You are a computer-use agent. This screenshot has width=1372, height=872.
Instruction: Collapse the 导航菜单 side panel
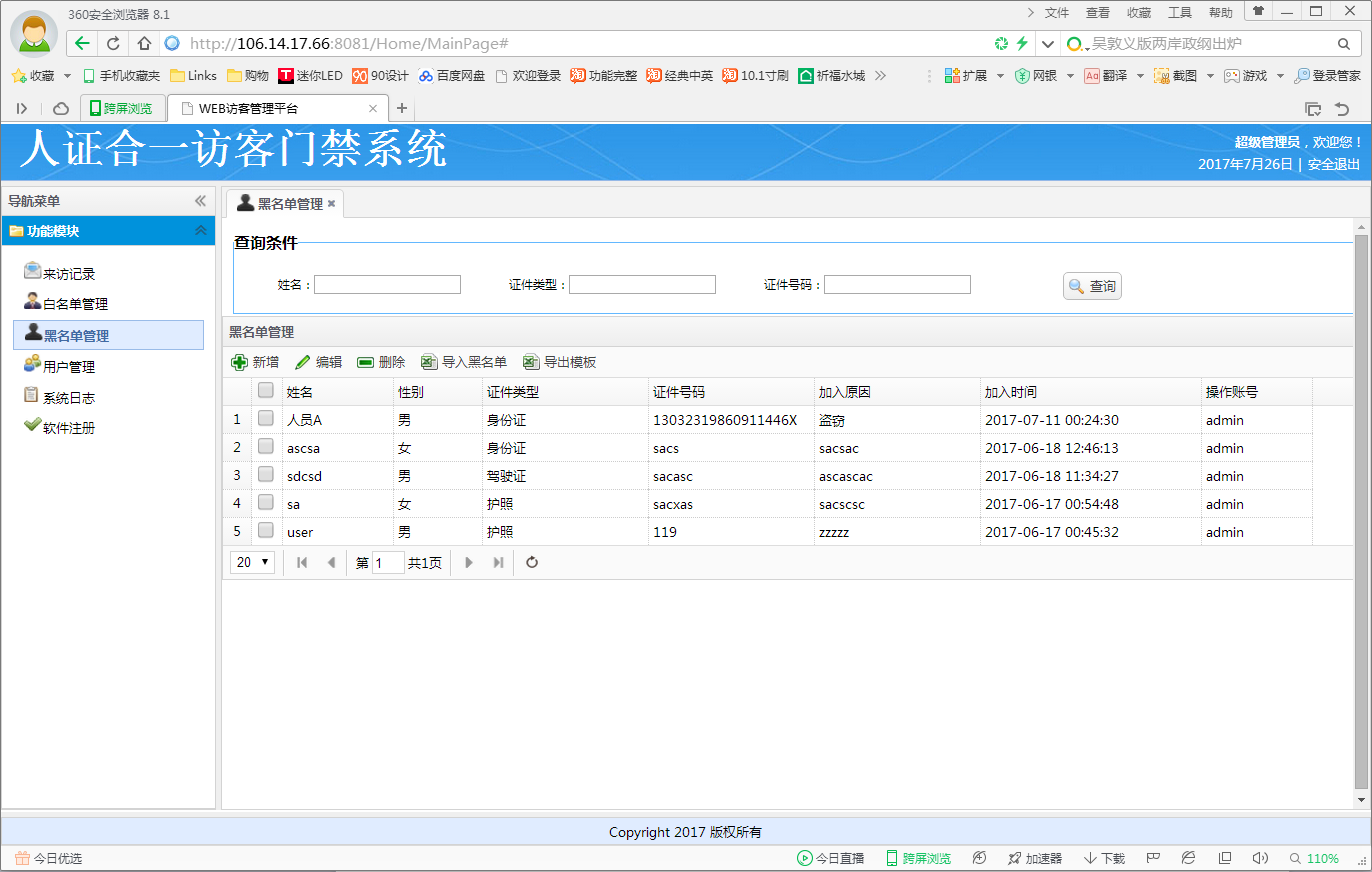[200, 201]
